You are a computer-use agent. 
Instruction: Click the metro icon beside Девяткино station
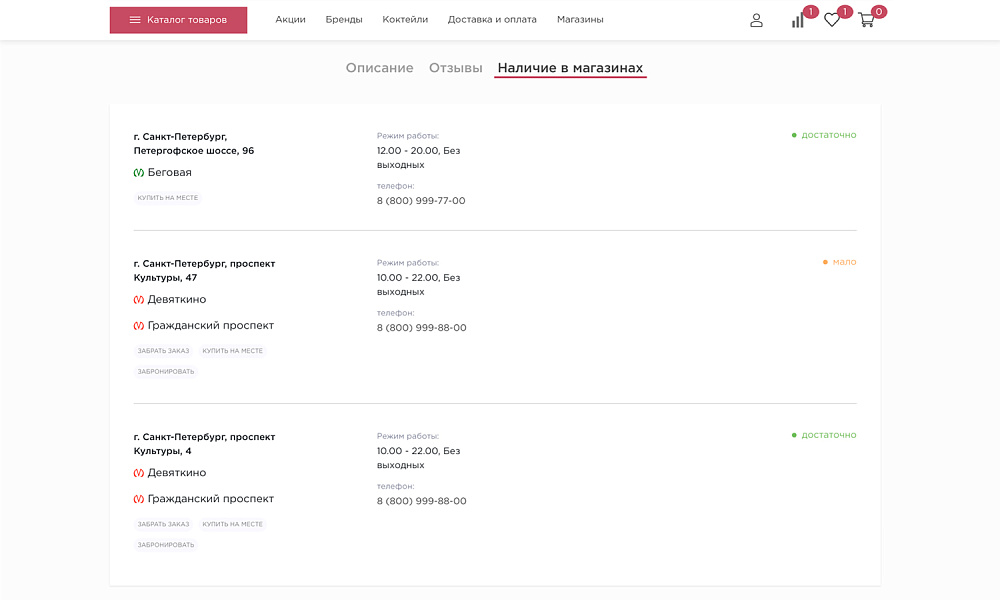click(x=137, y=298)
